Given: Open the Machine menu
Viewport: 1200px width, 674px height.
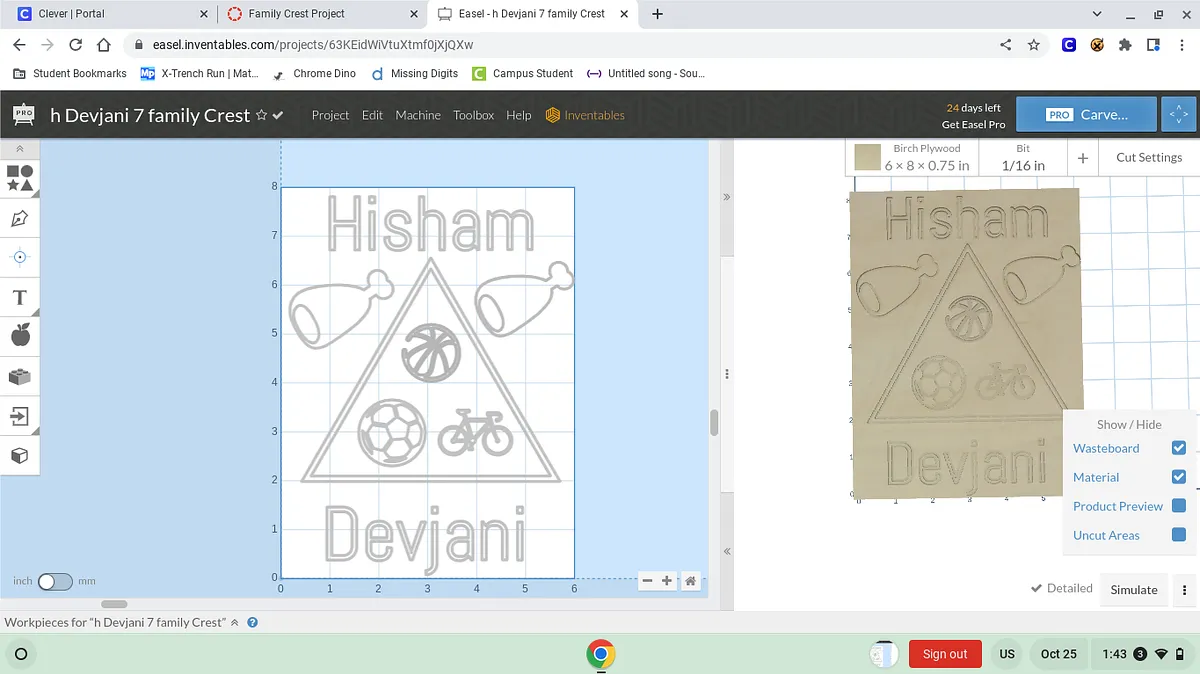Looking at the screenshot, I should [417, 115].
